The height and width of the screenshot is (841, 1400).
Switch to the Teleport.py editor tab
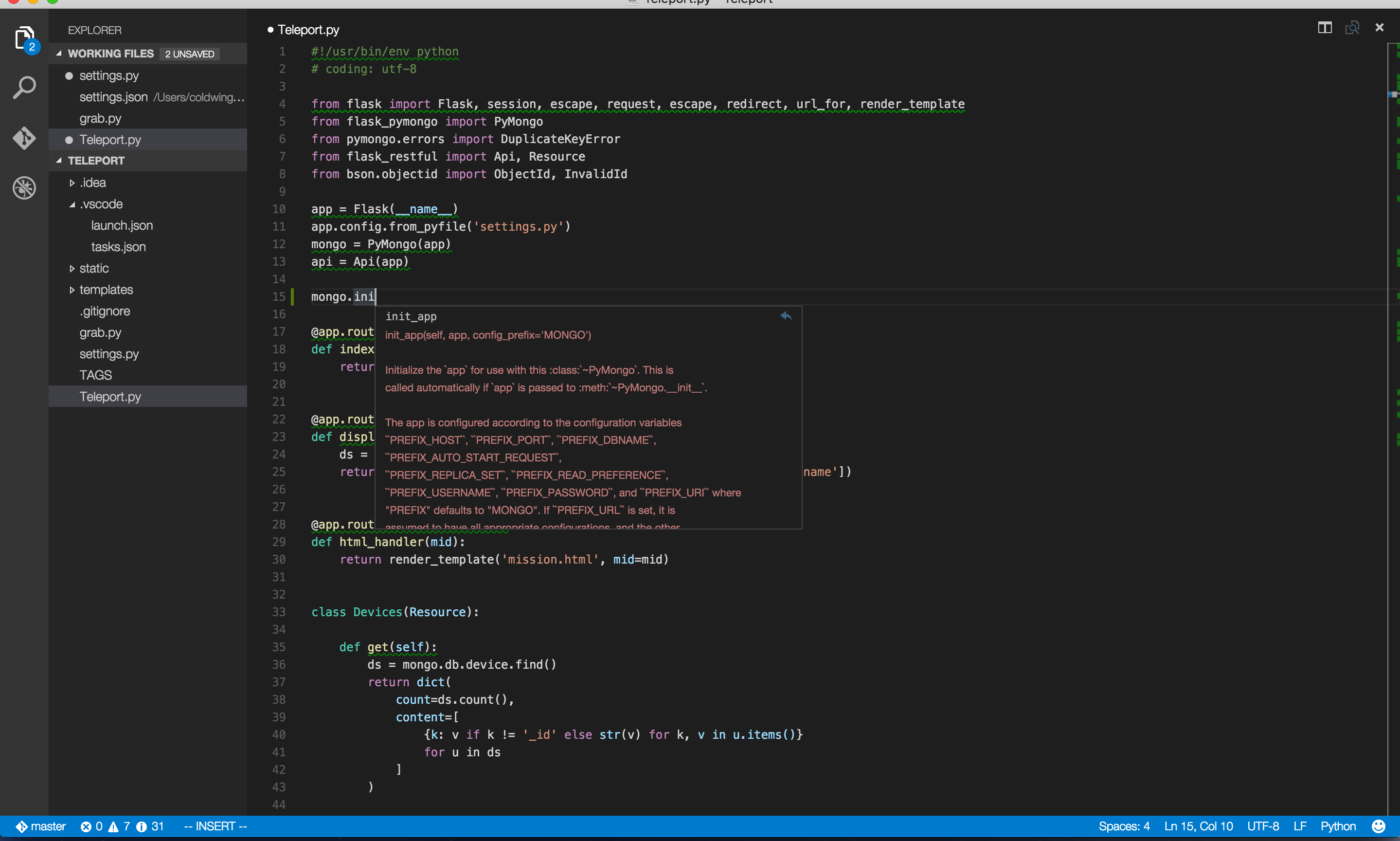[309, 30]
